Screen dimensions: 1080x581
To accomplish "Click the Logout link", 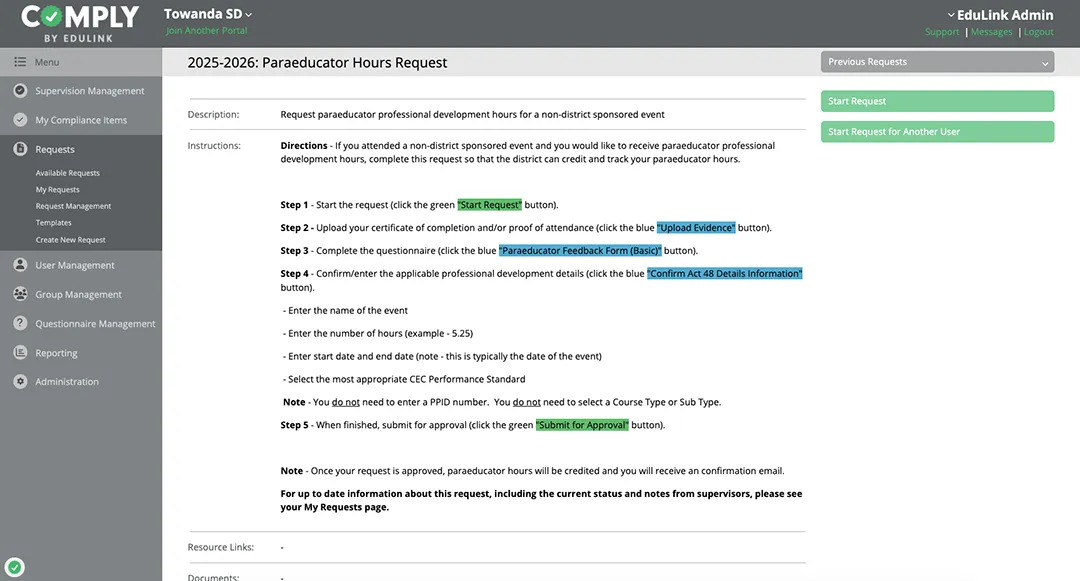I will 1038,32.
